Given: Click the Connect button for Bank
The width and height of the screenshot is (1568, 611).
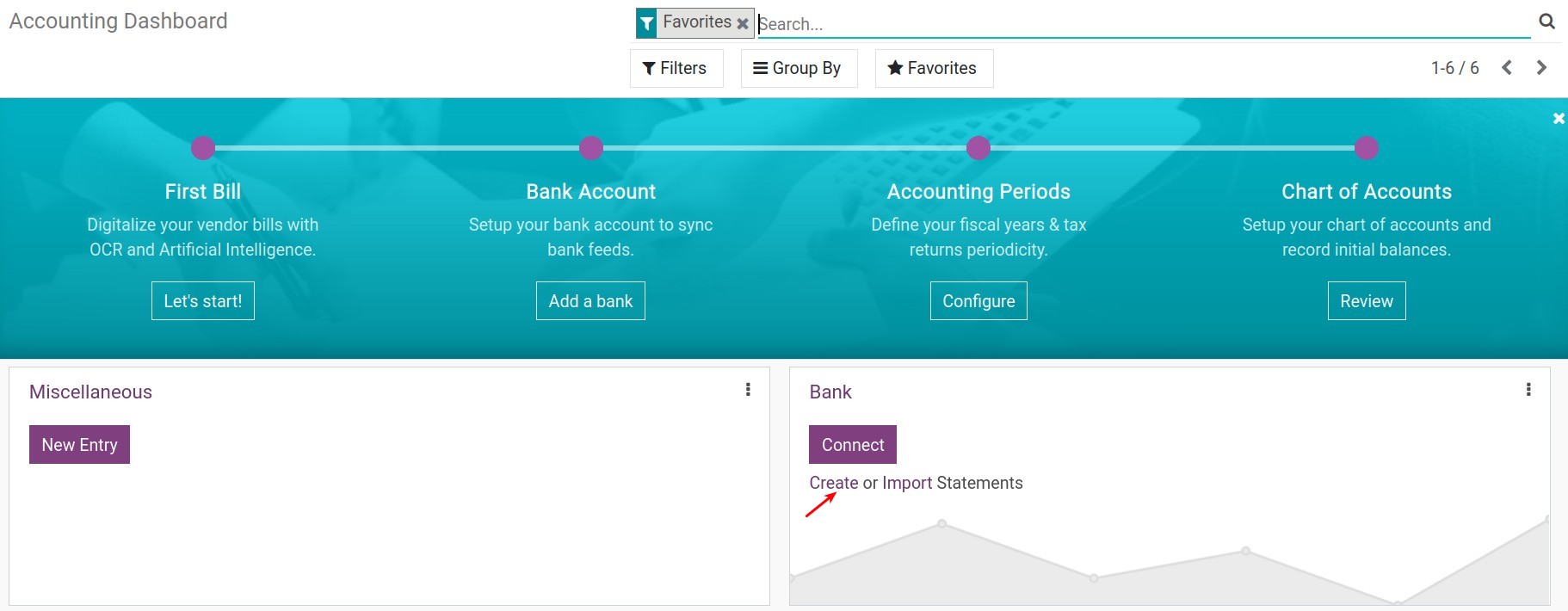Looking at the screenshot, I should (852, 444).
